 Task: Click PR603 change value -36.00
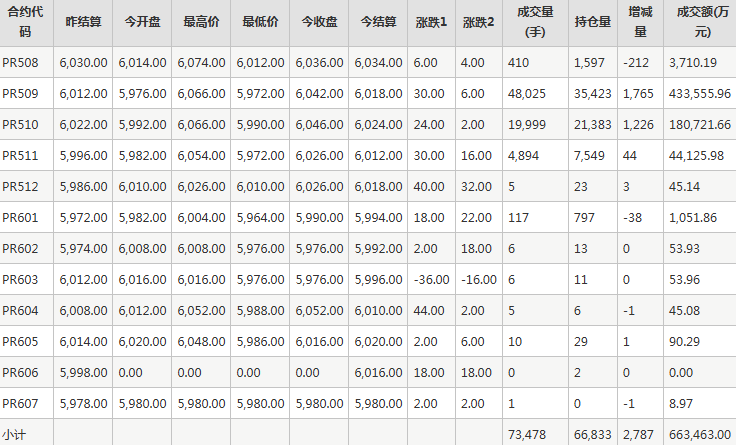431,279
